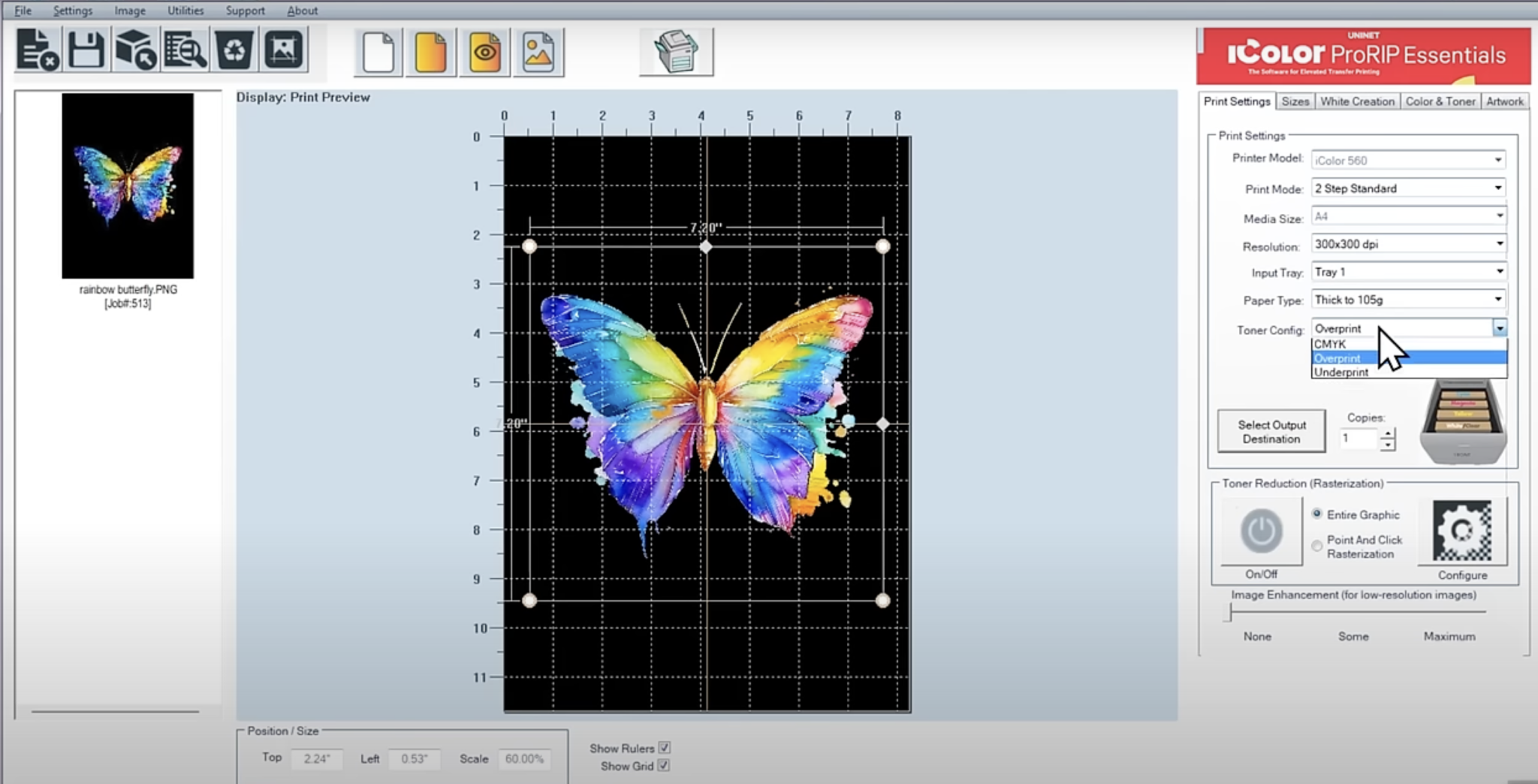Select Point And Click Rasterization radio button

(1316, 546)
